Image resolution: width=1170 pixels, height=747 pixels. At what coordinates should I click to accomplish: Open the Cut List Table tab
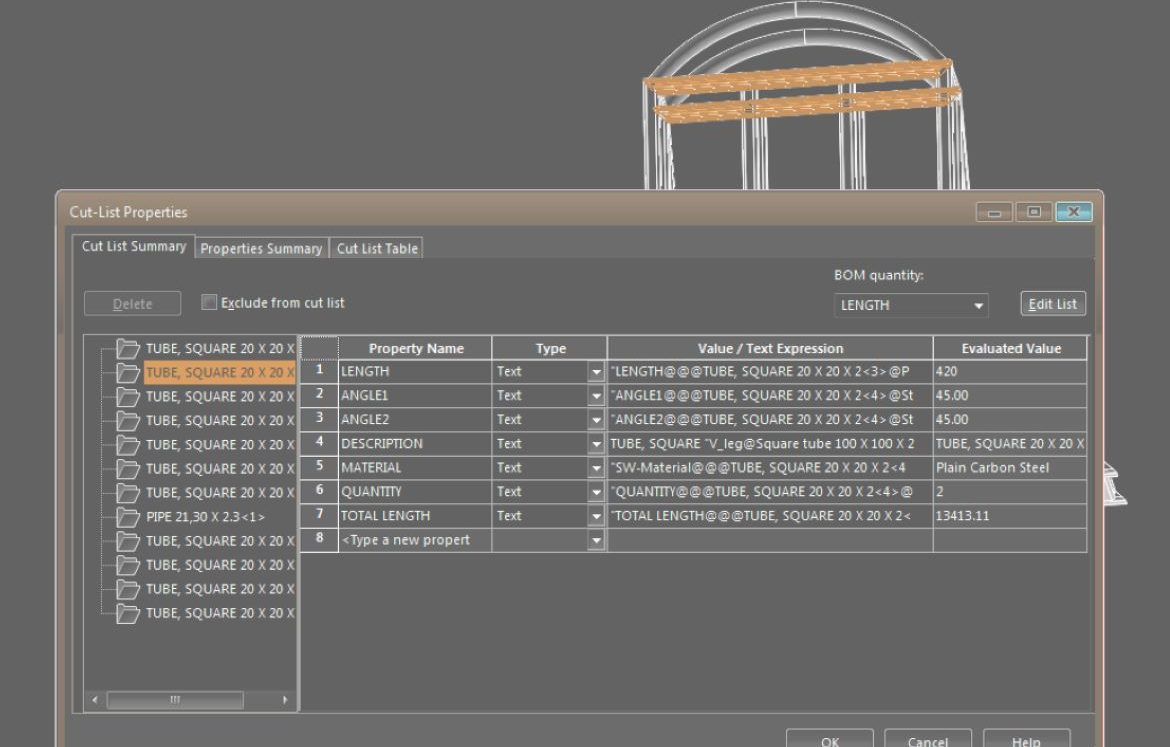pyautogui.click(x=377, y=249)
